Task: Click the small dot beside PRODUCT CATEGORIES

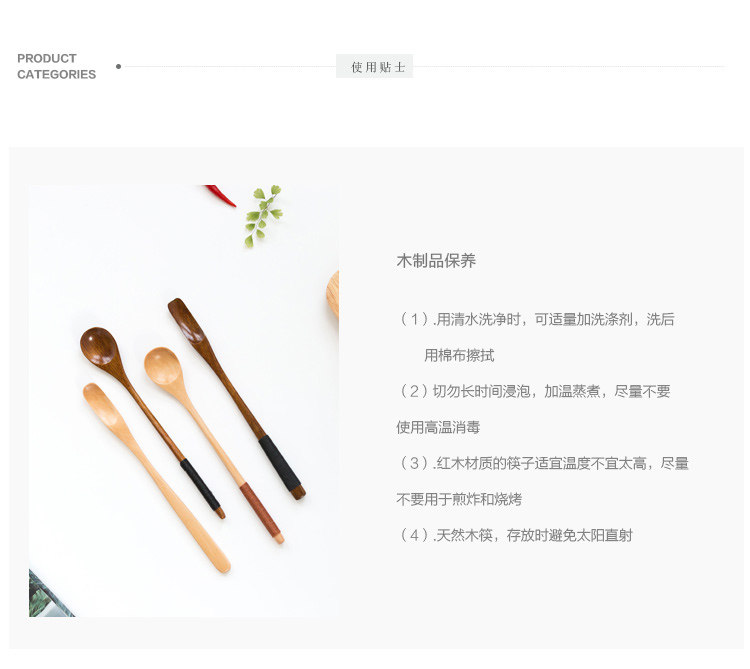Action: [x=119, y=66]
